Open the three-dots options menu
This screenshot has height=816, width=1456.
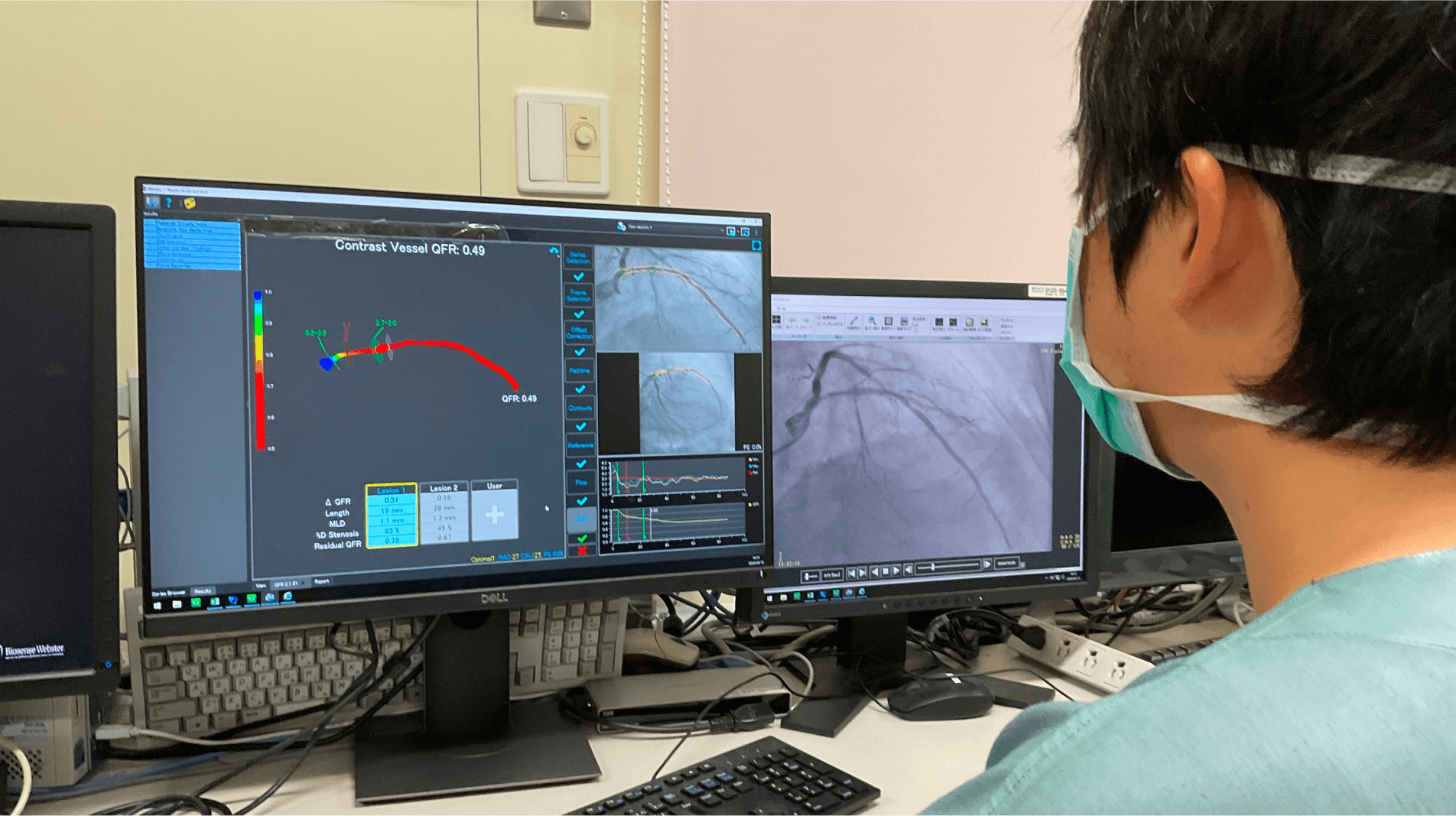(756, 232)
